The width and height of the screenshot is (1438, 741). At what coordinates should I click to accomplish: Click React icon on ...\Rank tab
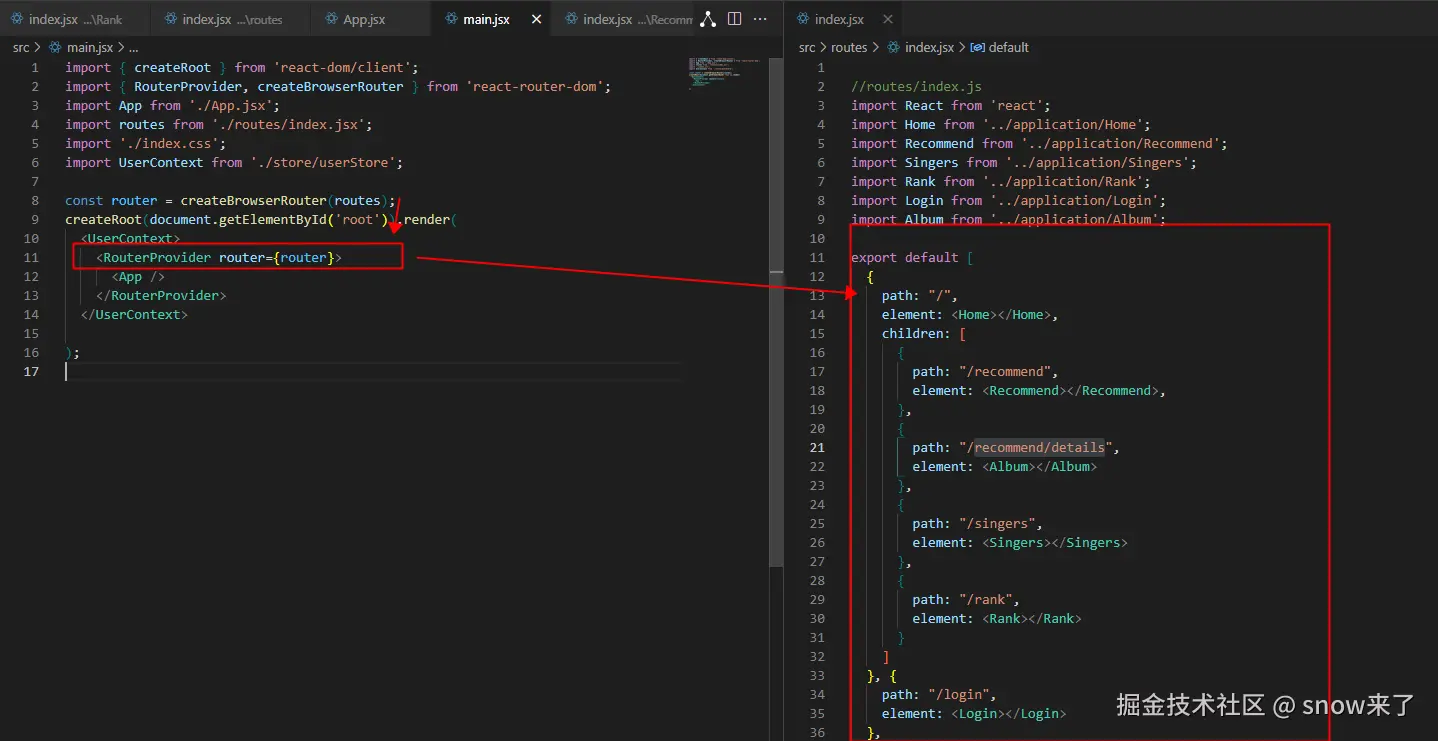[17, 19]
